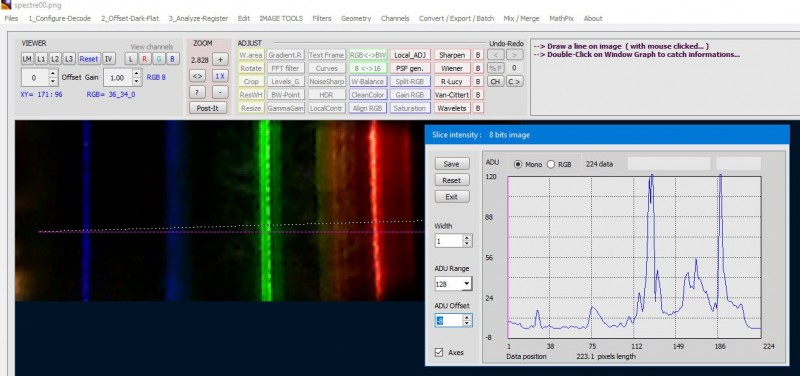Screen dimensions: 800x376
Task: Toggle the Axes checkbox
Action: point(439,353)
